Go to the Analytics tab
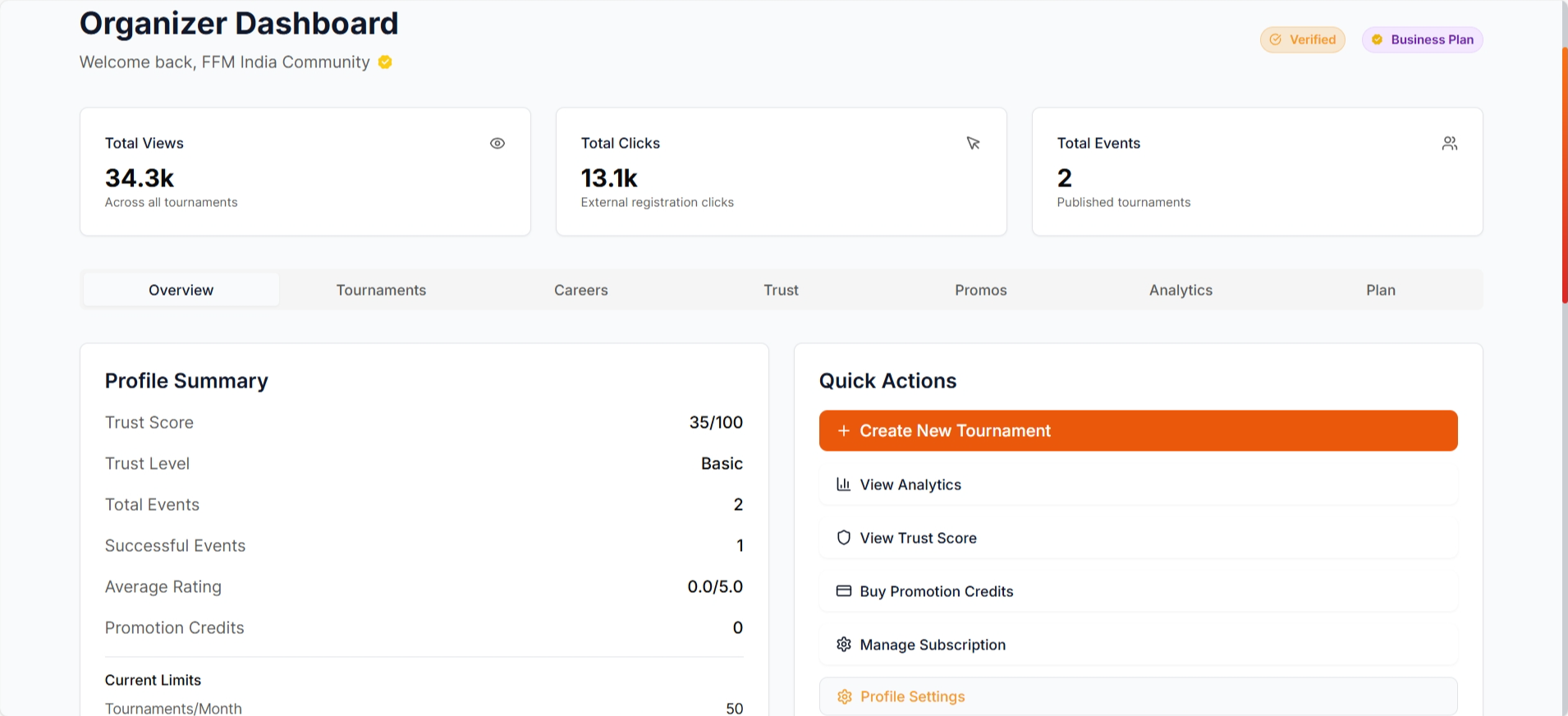The width and height of the screenshot is (1568, 716). 1181,290
